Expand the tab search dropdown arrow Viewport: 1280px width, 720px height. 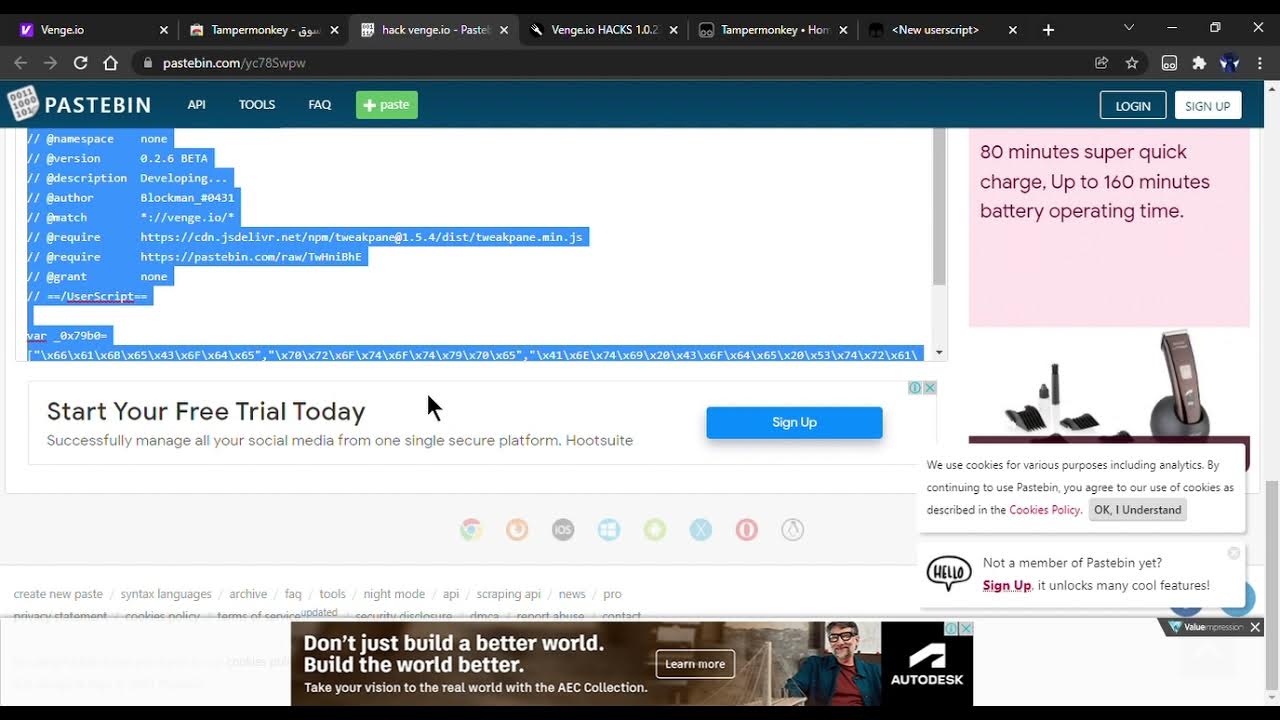click(1129, 28)
